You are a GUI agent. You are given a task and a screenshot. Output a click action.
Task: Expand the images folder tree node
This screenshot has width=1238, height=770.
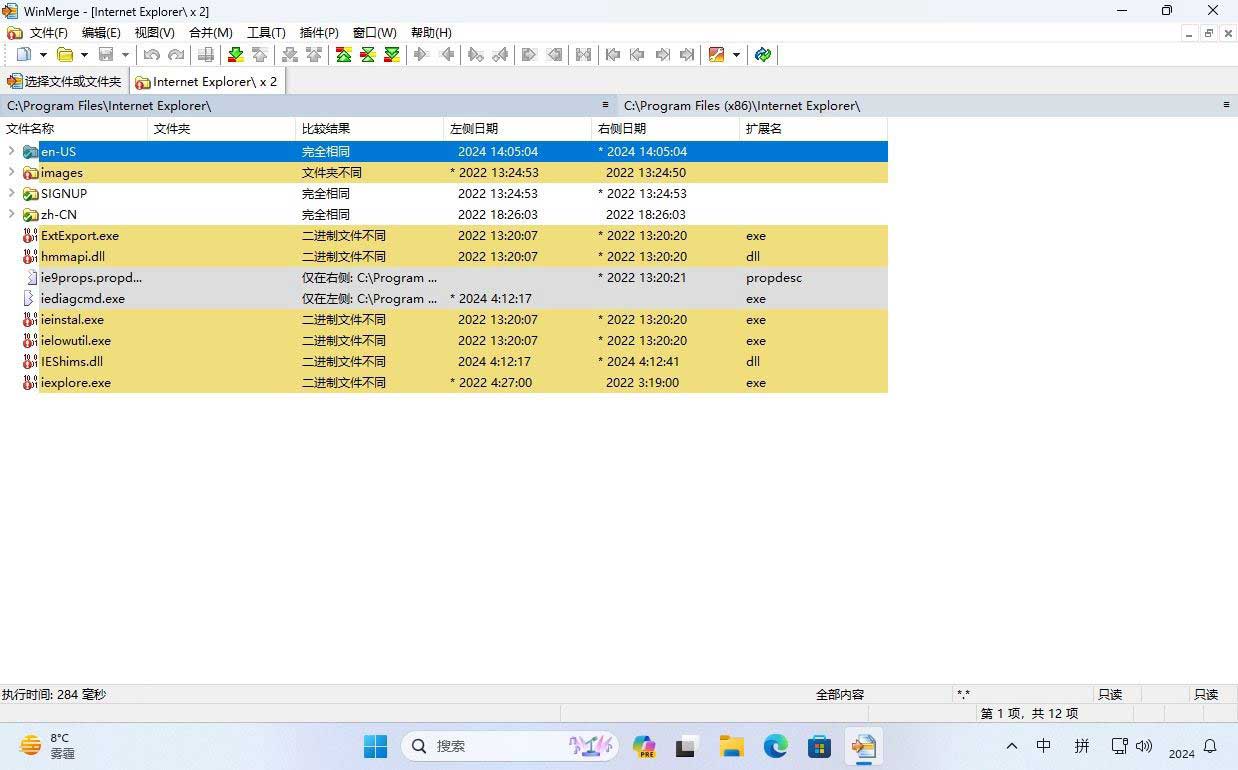(x=11, y=173)
